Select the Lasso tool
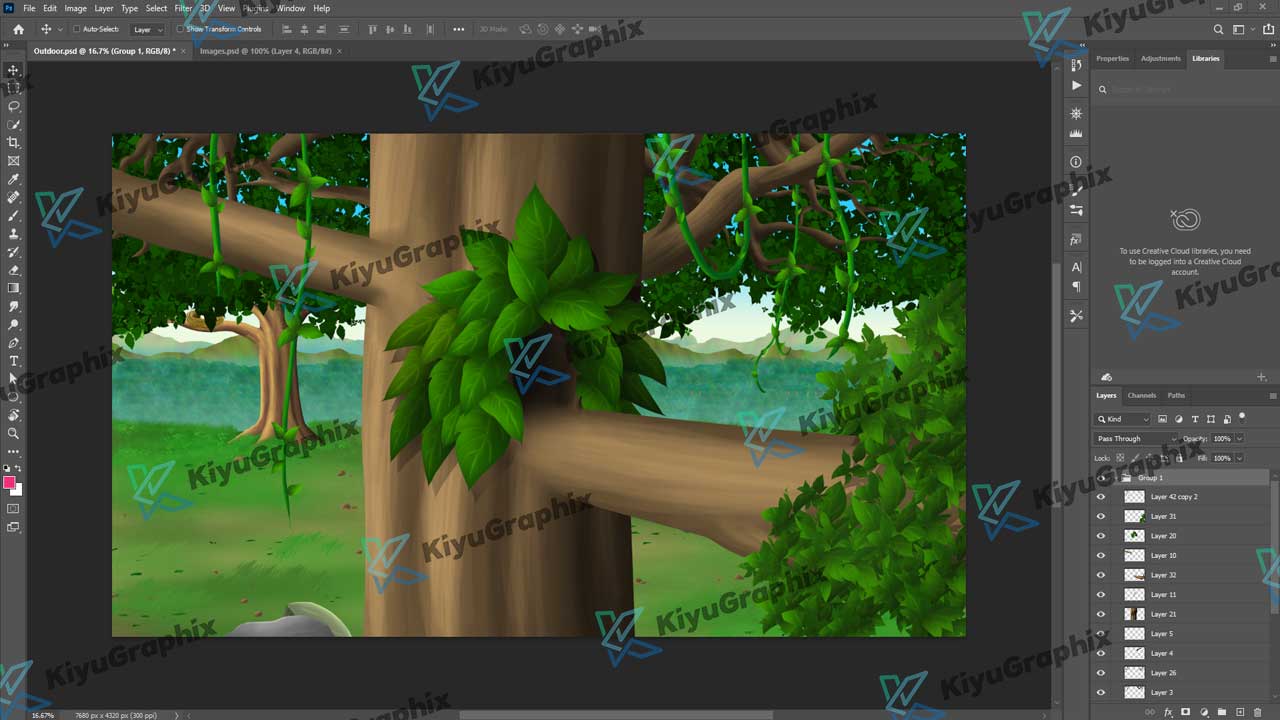 pos(14,106)
